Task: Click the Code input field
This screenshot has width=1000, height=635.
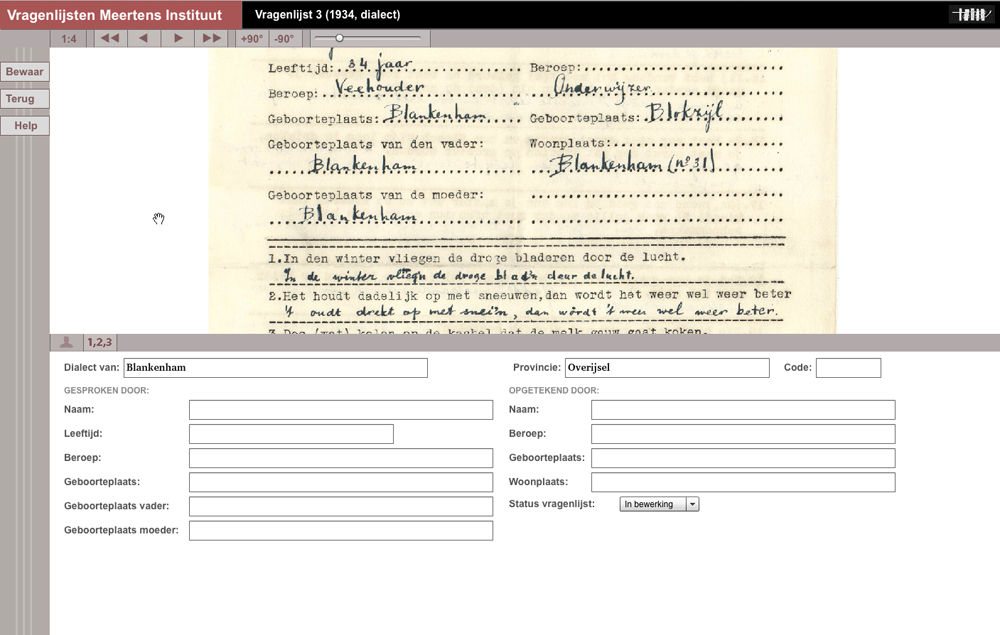Action: tap(848, 368)
